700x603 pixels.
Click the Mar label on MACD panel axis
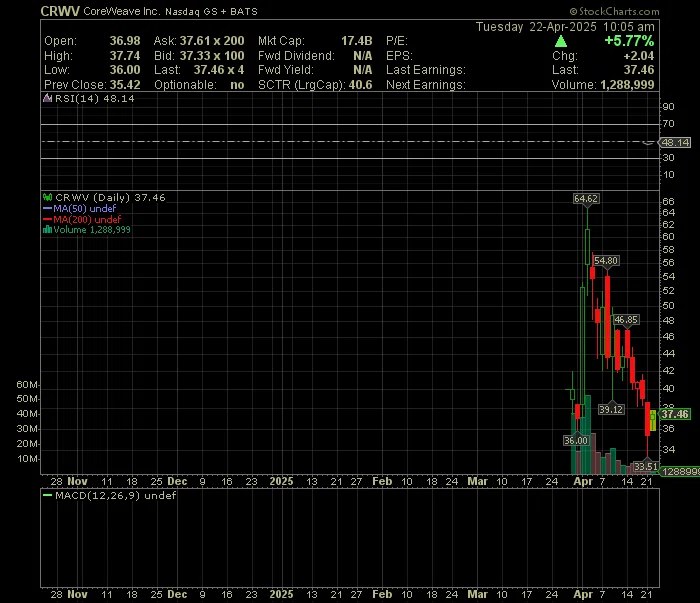coord(477,594)
